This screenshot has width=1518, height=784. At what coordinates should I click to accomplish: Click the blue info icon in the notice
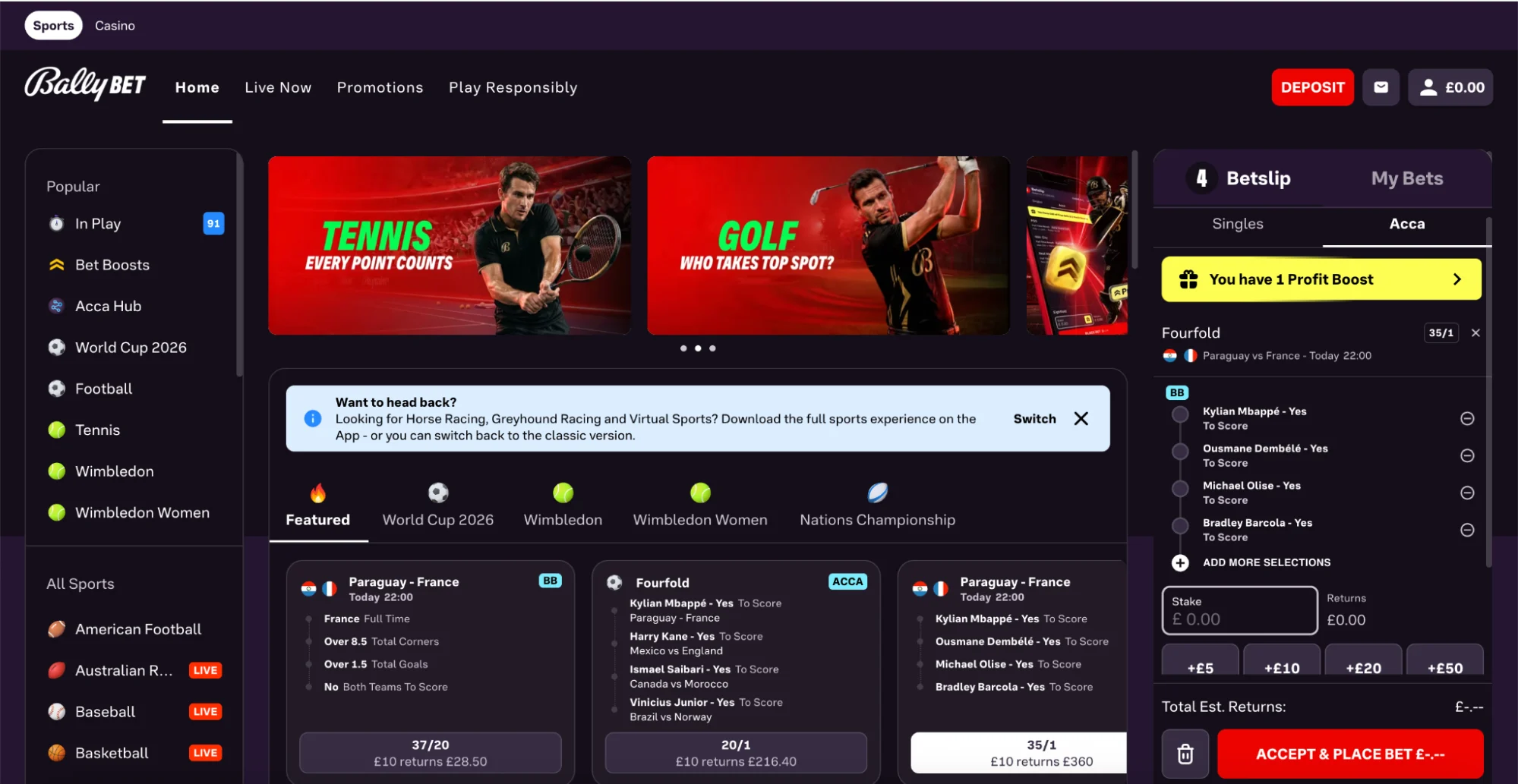312,418
